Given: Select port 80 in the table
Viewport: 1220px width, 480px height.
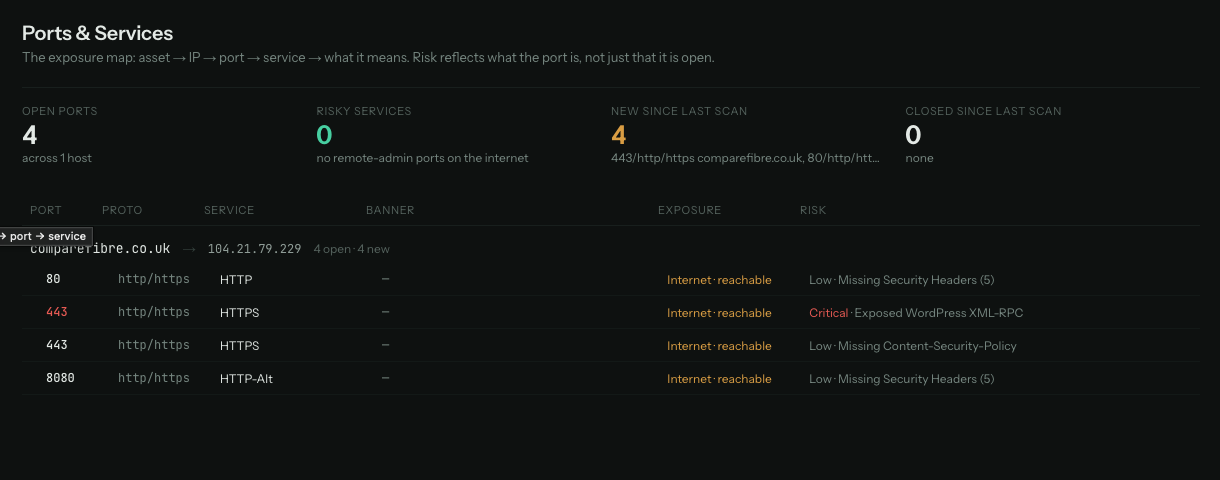Looking at the screenshot, I should click(x=53, y=280).
